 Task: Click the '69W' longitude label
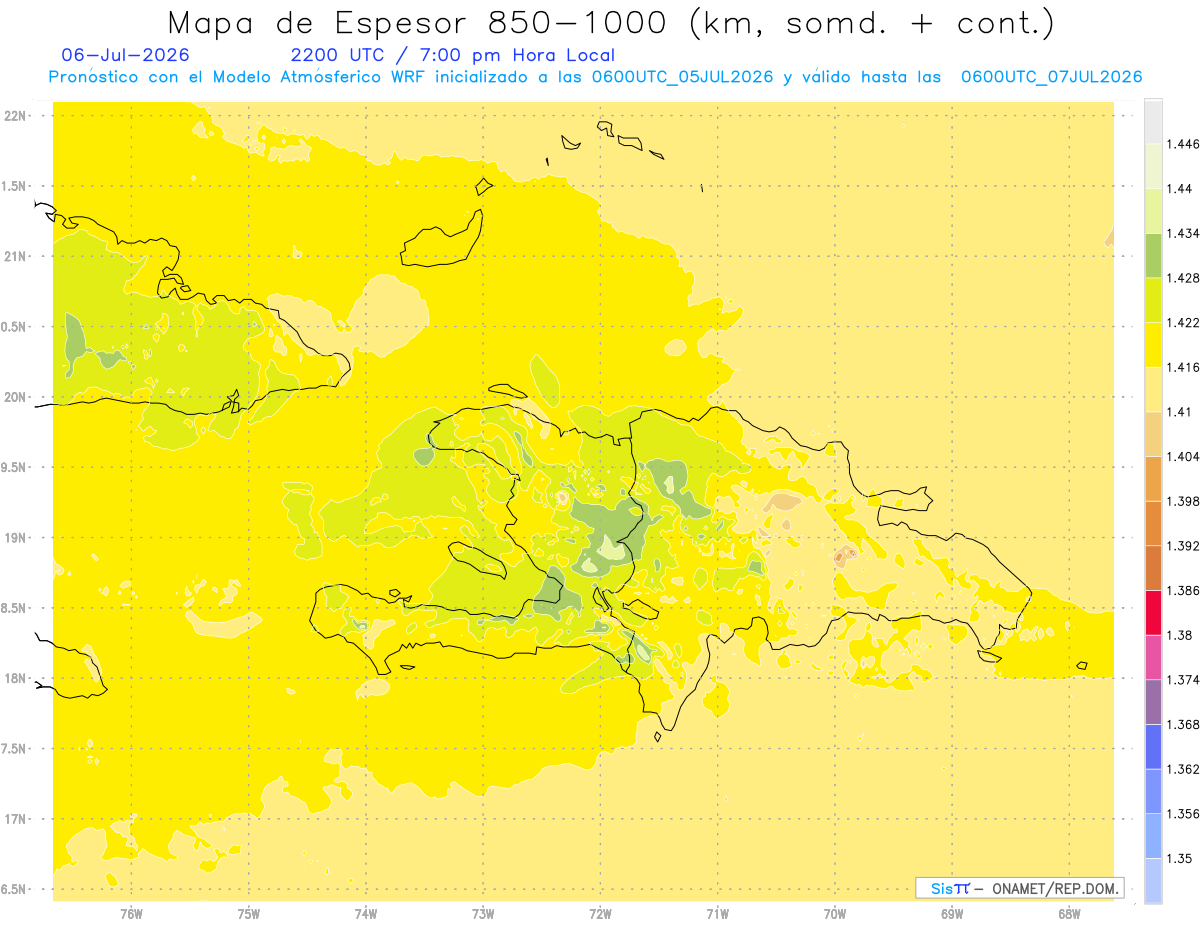pyautogui.click(x=952, y=913)
